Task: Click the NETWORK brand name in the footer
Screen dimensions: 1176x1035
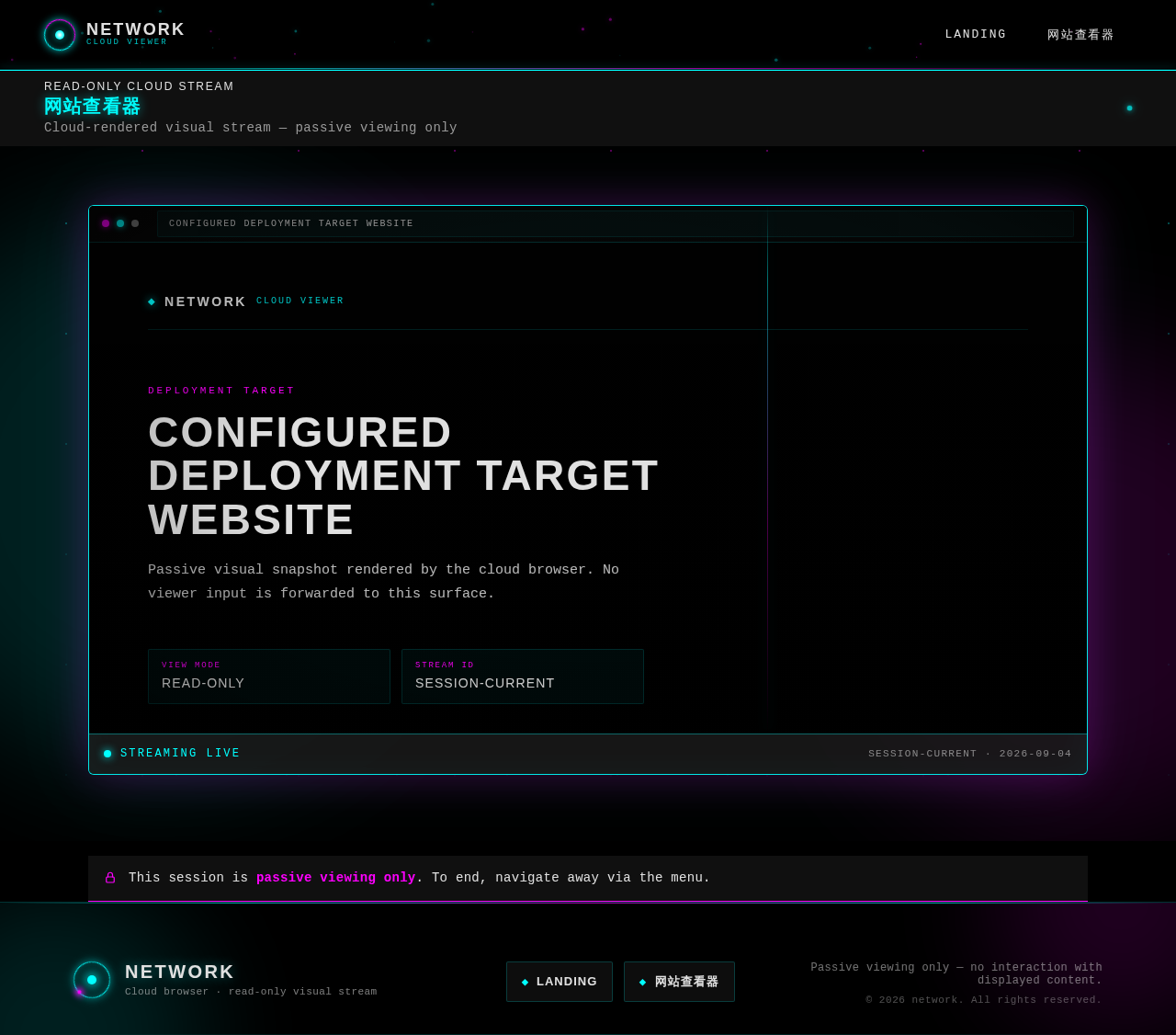Action: click(180, 972)
